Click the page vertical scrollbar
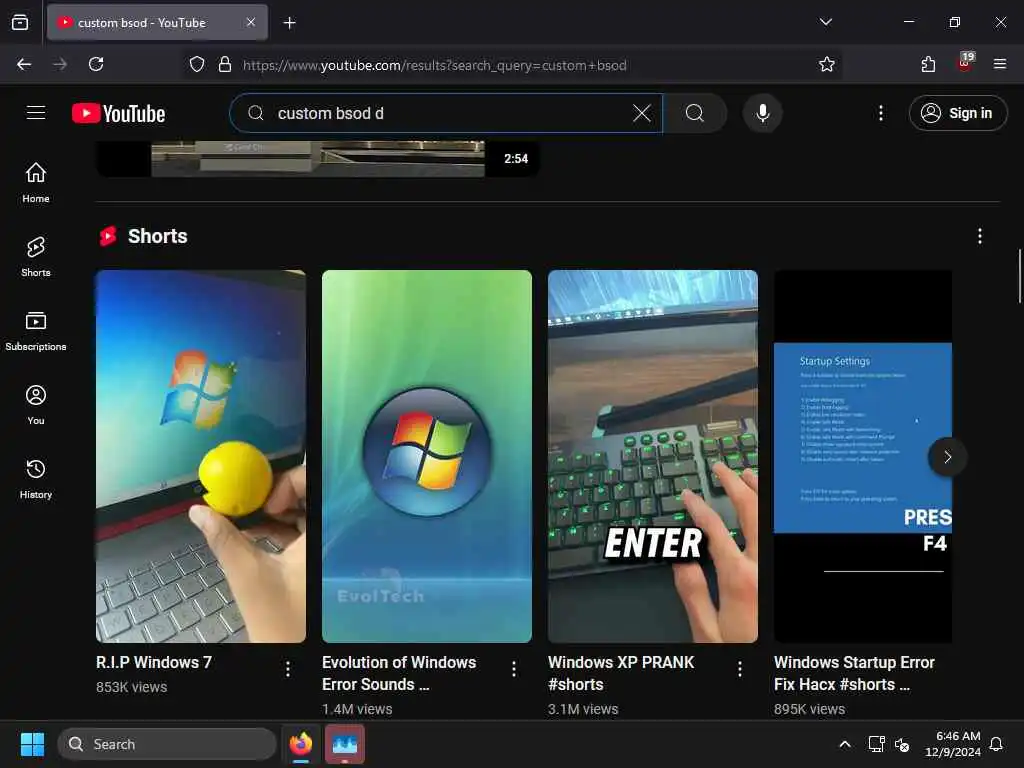Image resolution: width=1024 pixels, height=768 pixels. point(1020,276)
